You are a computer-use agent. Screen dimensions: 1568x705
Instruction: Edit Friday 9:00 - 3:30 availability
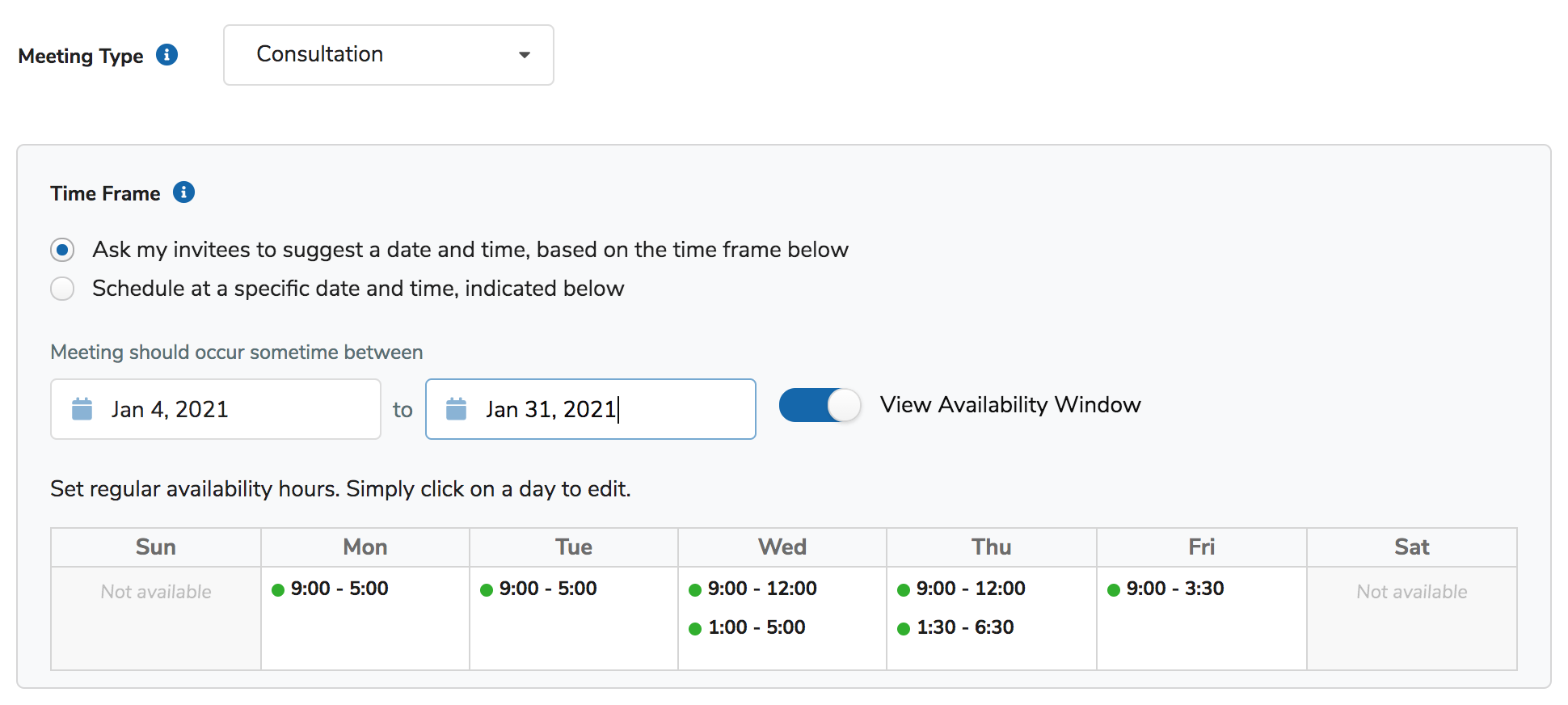click(1174, 589)
